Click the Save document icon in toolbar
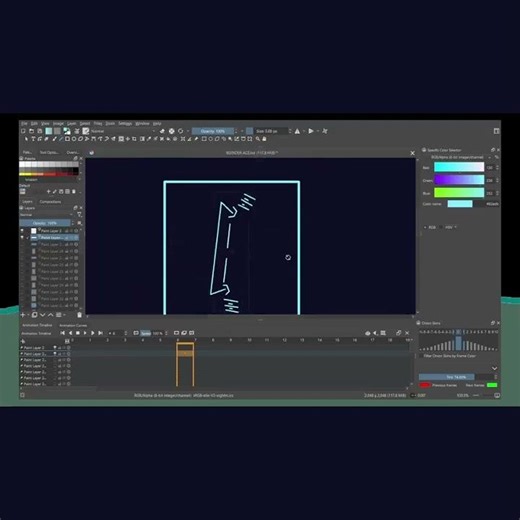This screenshot has width=520, height=520. (x=40, y=131)
